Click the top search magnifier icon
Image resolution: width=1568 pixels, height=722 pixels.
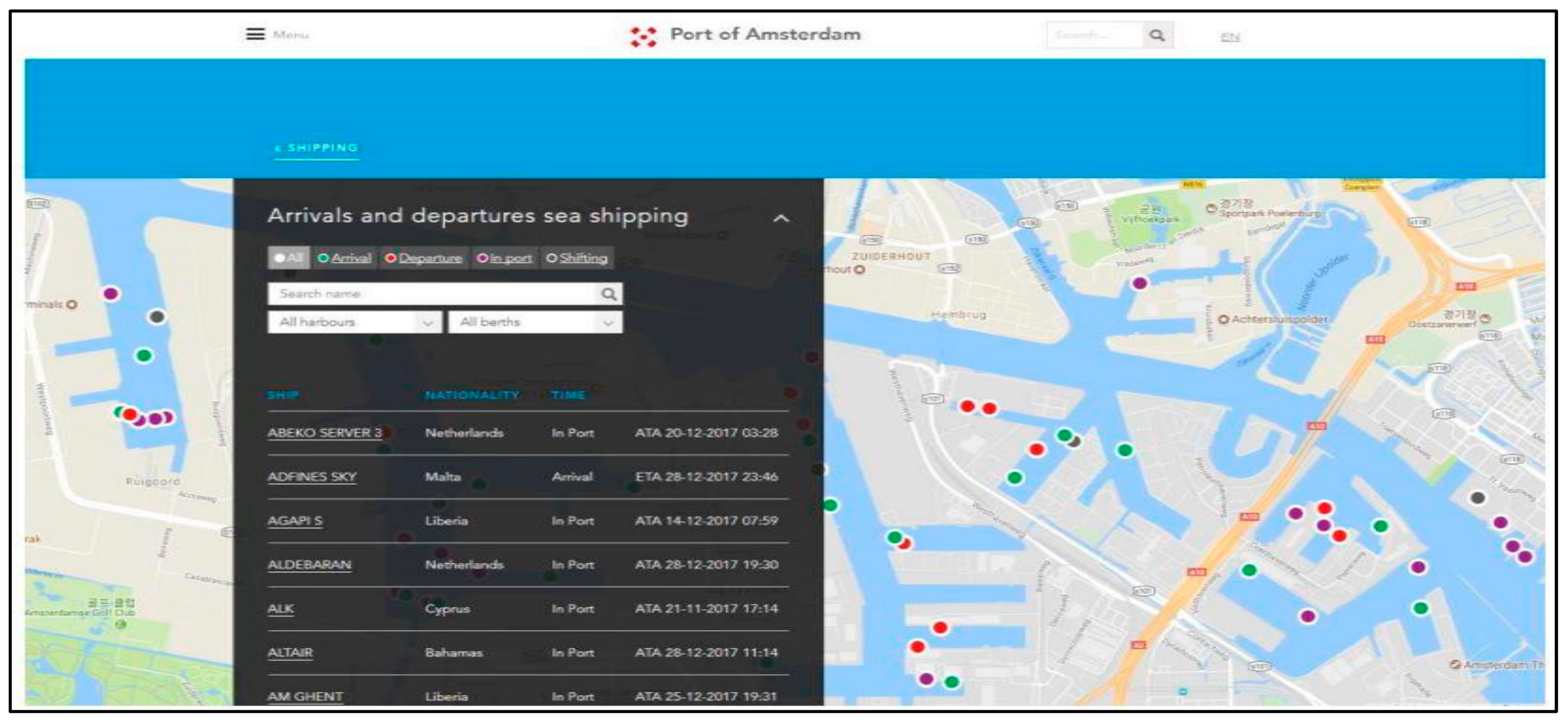1157,35
